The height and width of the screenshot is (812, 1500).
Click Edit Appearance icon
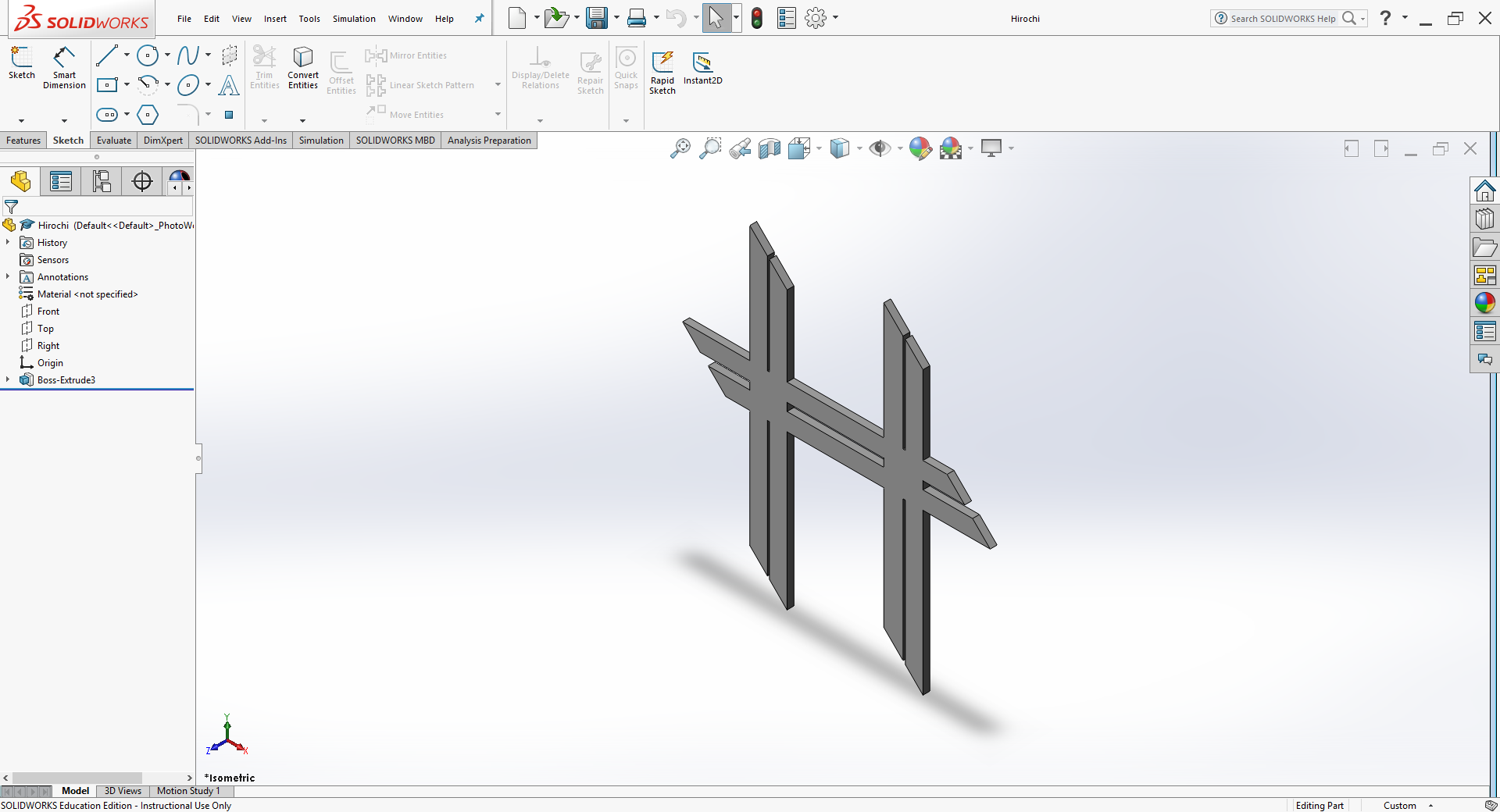(920, 148)
